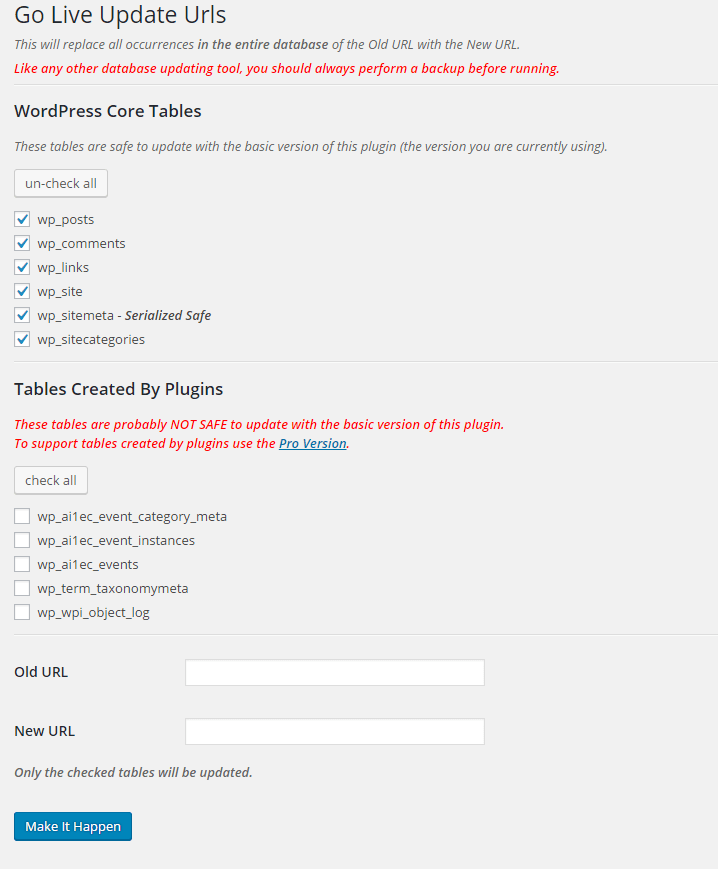Click the check all button
Image resolution: width=718 pixels, height=869 pixels.
click(50, 480)
